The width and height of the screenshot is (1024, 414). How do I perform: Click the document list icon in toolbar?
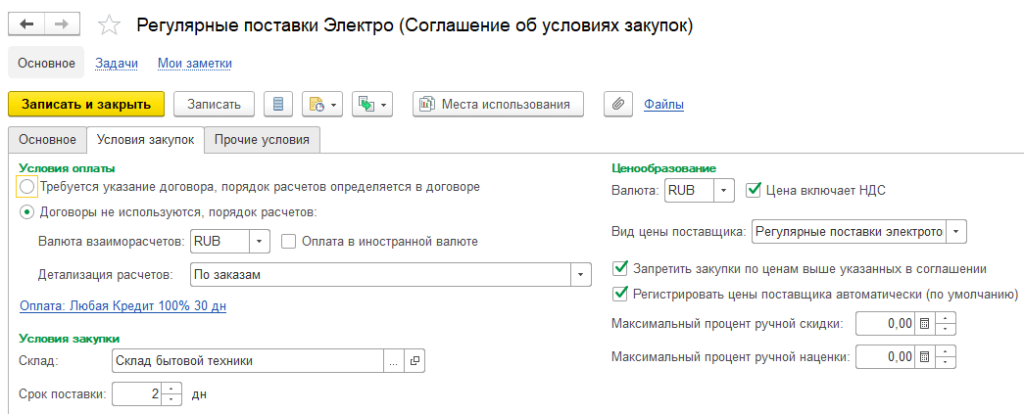coord(277,103)
